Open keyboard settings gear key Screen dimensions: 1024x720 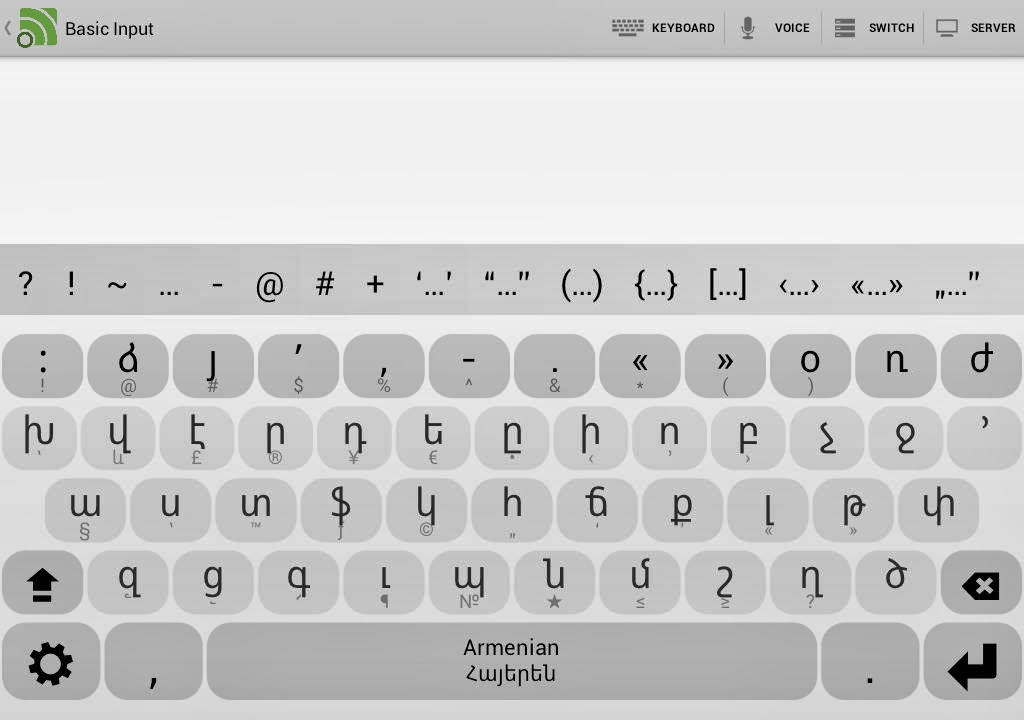(x=51, y=661)
